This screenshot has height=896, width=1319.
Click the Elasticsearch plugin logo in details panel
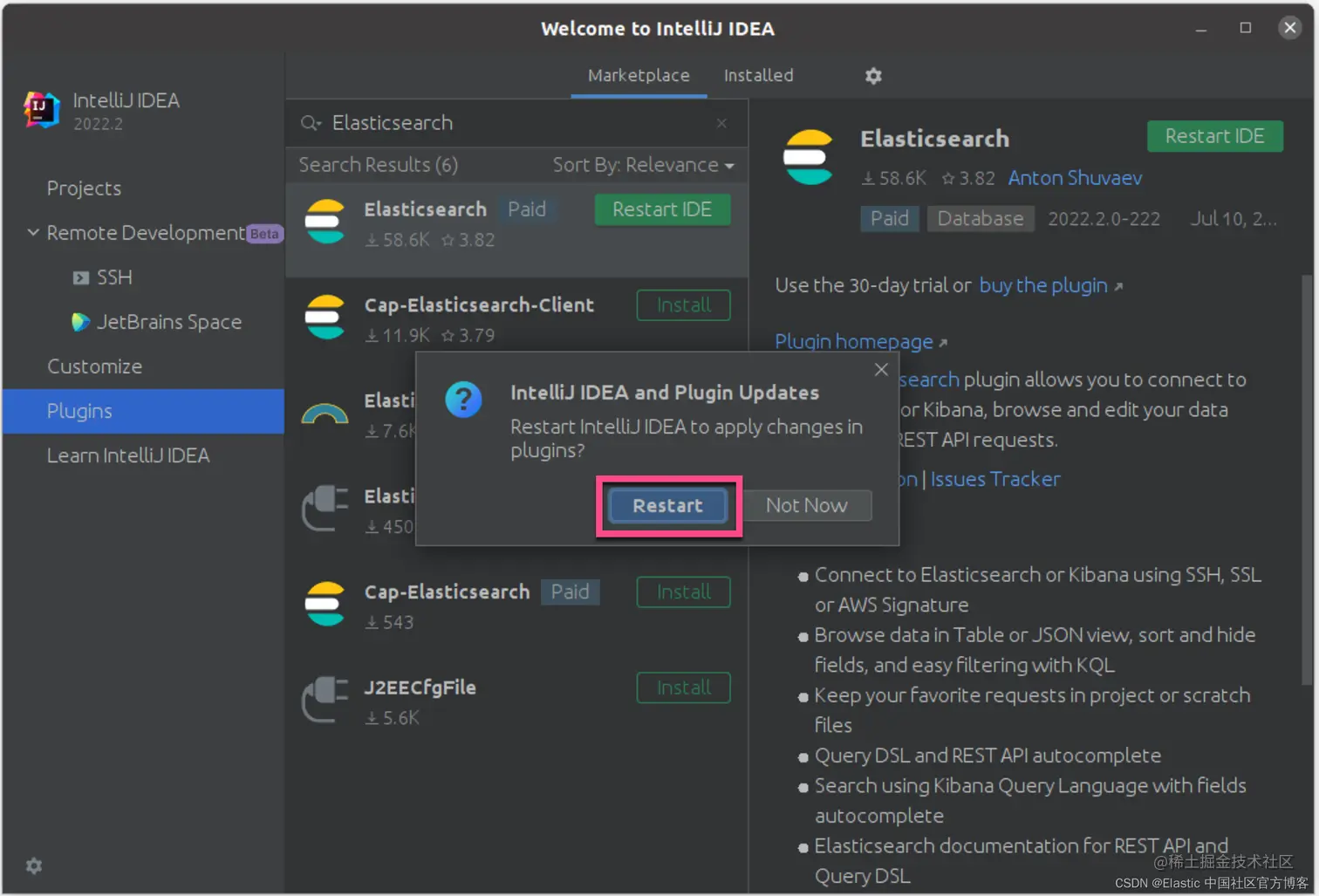[808, 158]
